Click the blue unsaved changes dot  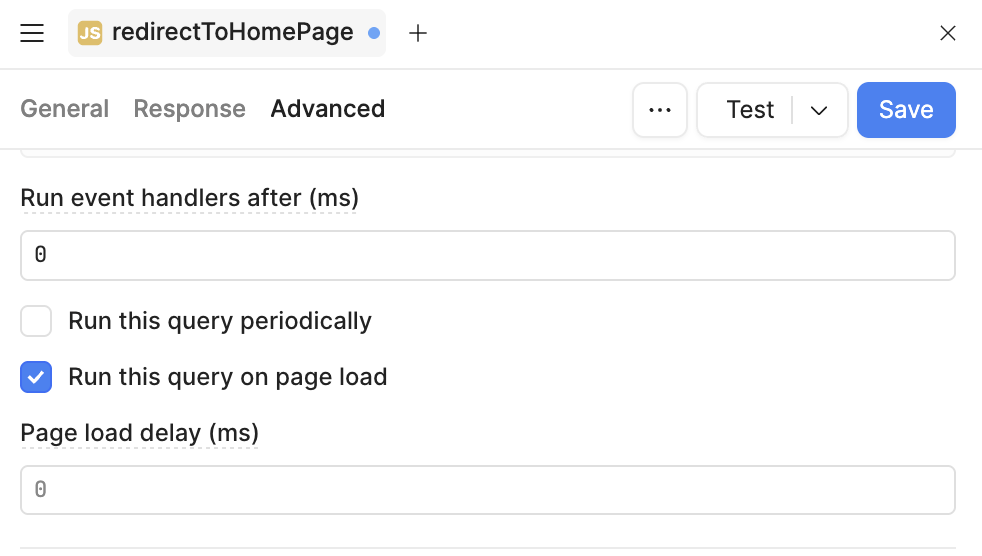pos(374,33)
